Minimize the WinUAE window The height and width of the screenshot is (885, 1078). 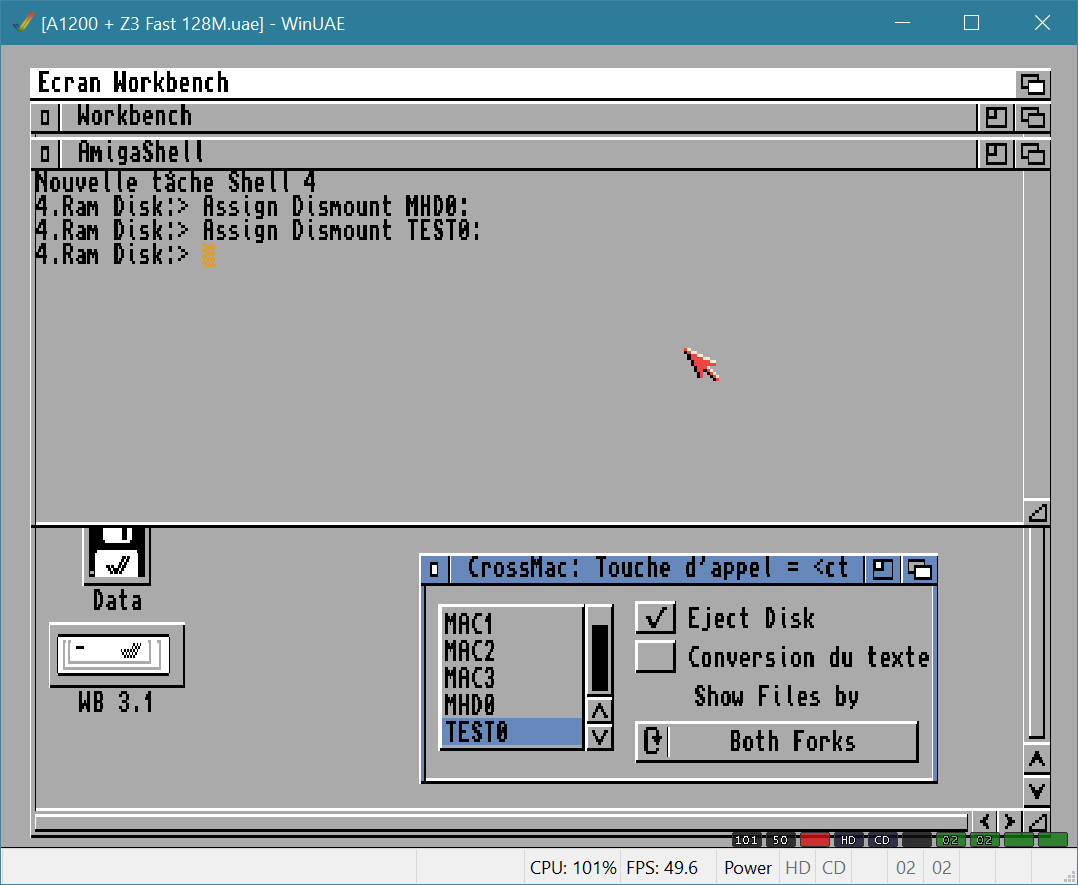pyautogui.click(x=903, y=23)
